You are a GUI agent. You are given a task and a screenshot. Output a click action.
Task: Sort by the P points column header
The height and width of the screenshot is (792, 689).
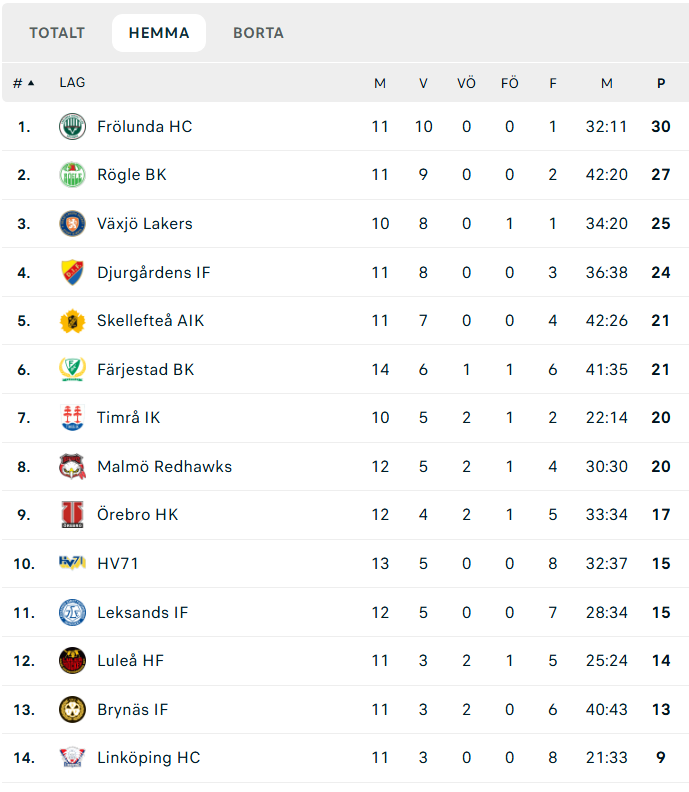tap(661, 83)
